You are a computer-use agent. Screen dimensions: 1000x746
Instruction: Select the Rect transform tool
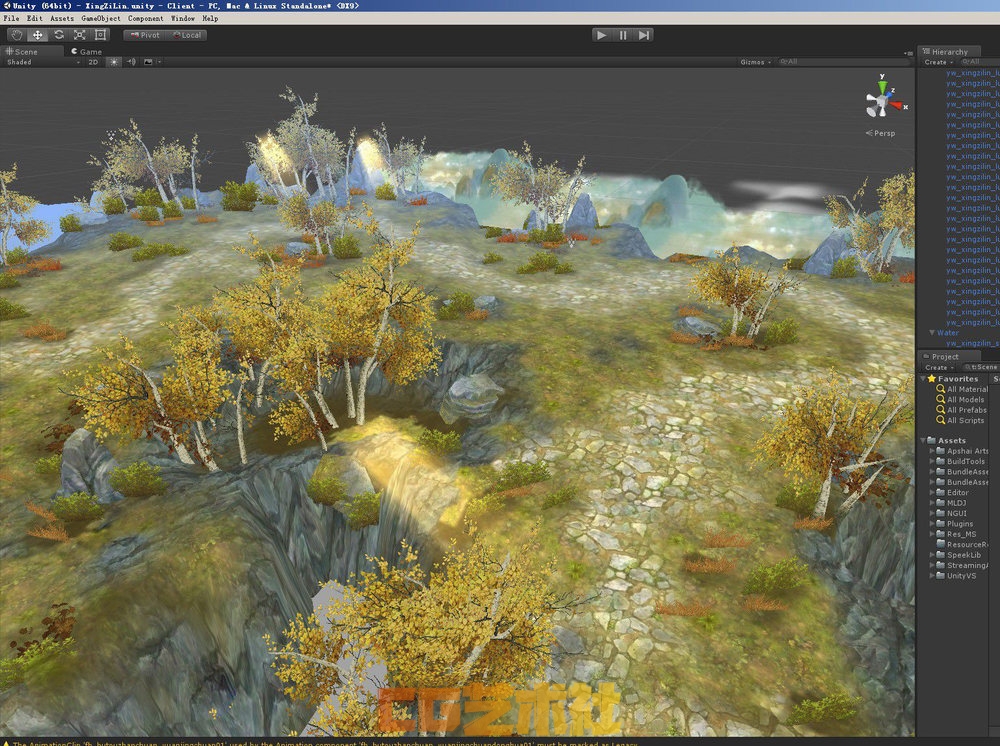coord(100,35)
